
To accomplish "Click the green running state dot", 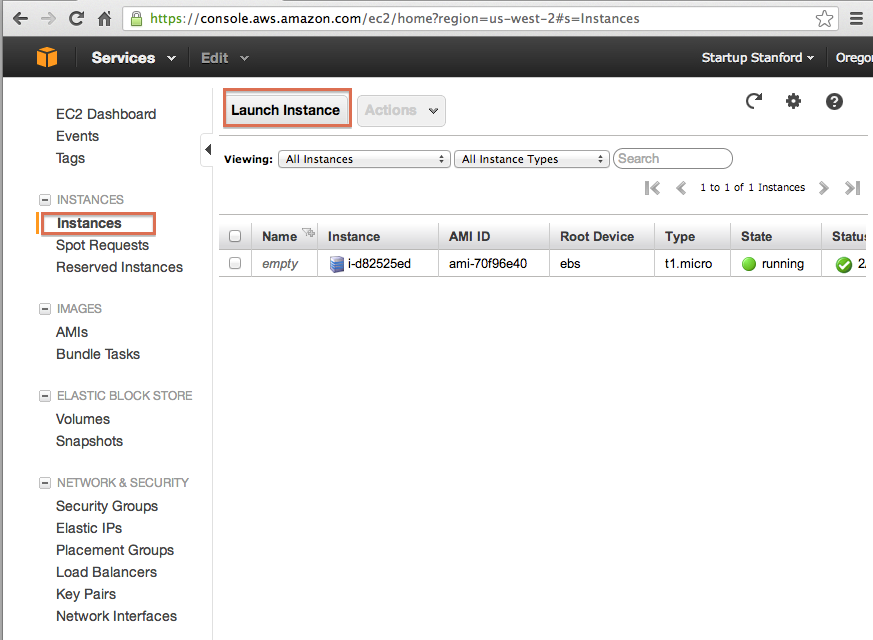I will (749, 264).
